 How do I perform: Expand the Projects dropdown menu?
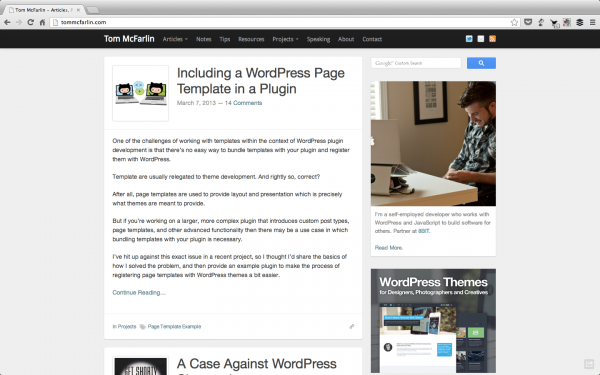pyautogui.click(x=285, y=39)
